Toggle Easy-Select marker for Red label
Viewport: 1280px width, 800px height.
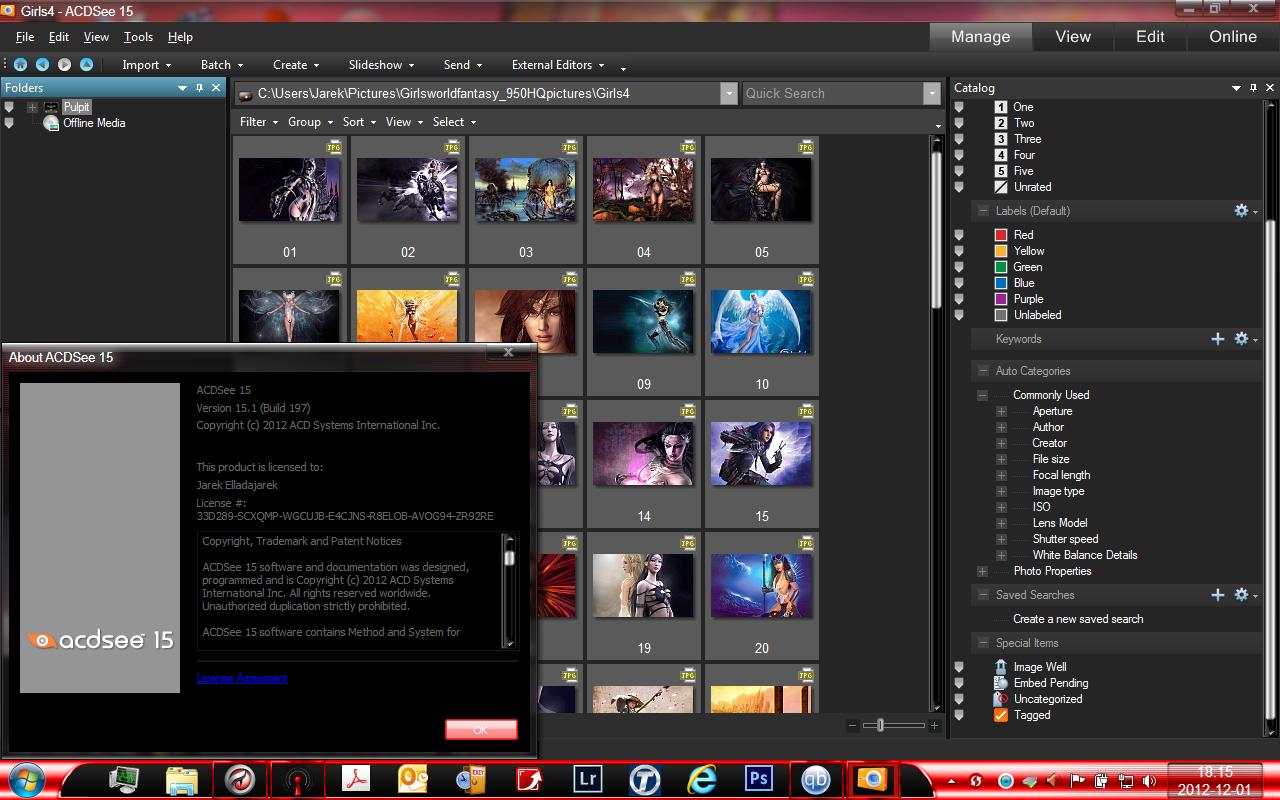point(959,235)
